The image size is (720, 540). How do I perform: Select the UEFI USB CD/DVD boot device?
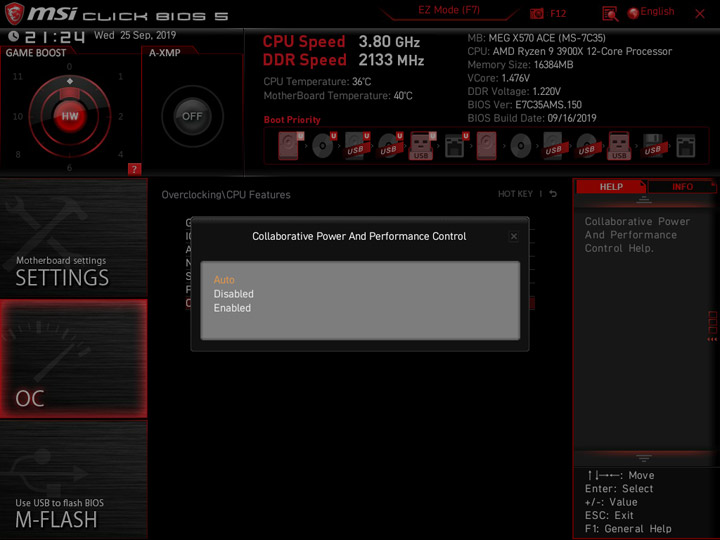point(390,146)
